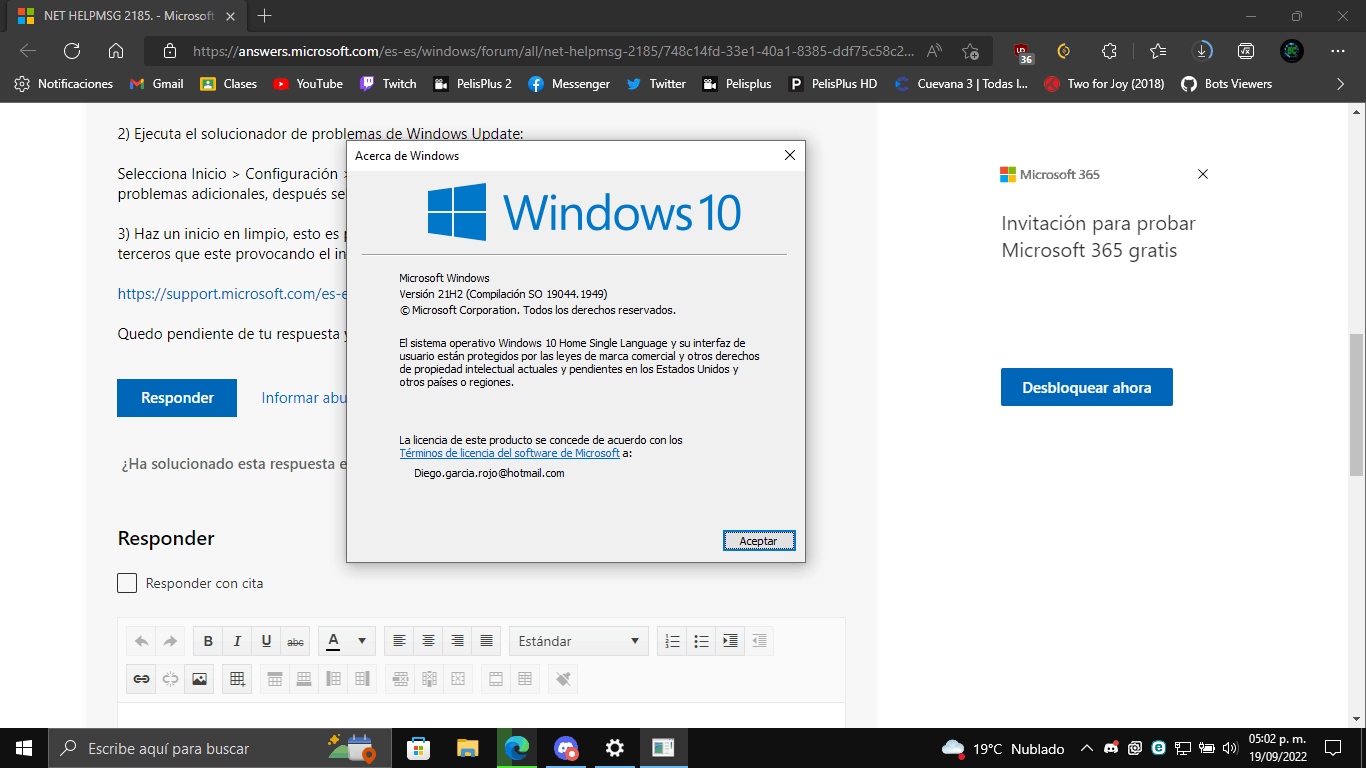Click the blue Responder button
Image resolution: width=1366 pixels, height=768 pixels.
[x=177, y=398]
